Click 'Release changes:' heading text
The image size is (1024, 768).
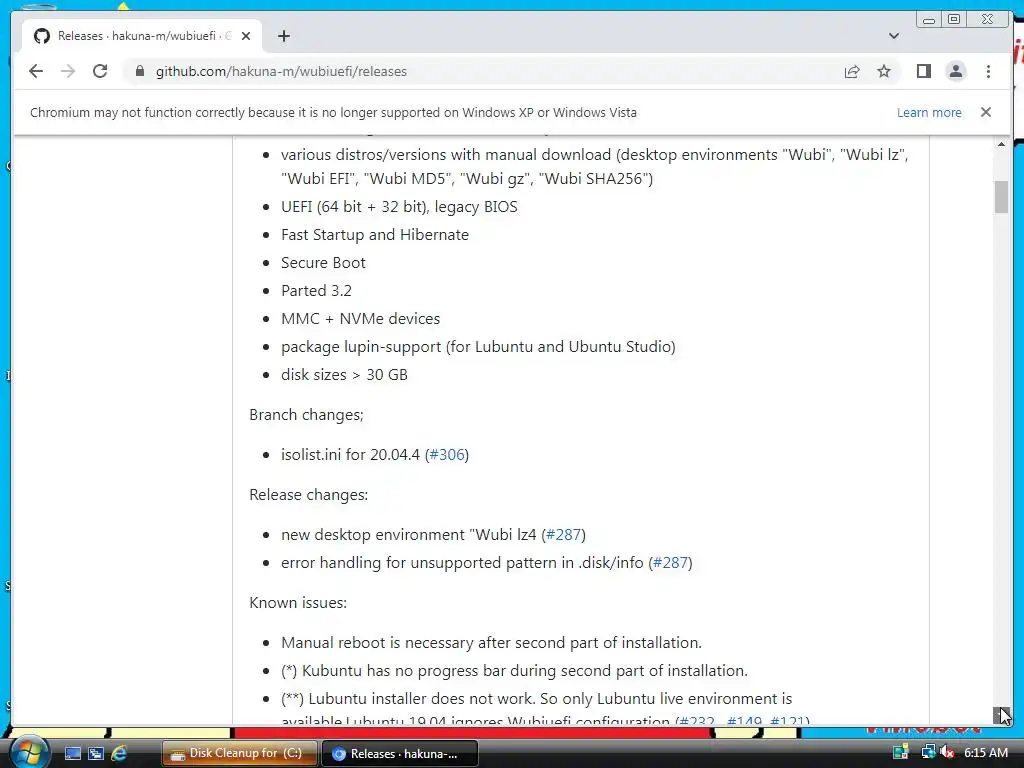coord(308,495)
